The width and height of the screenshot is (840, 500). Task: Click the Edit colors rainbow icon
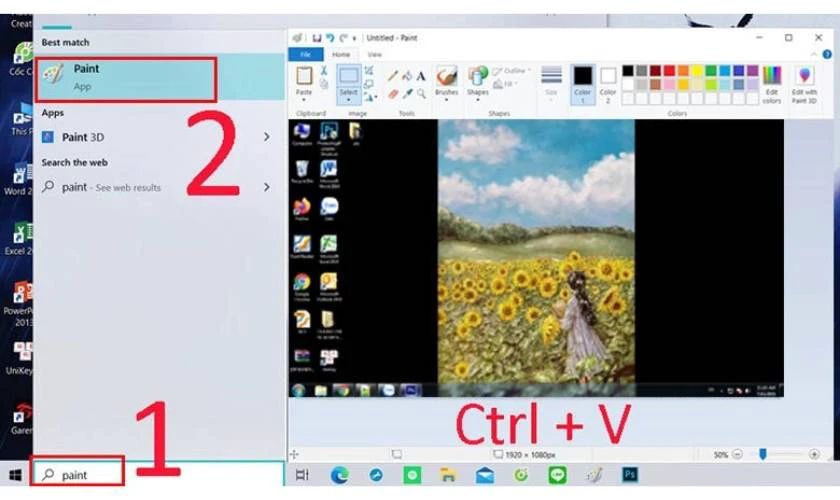click(x=771, y=76)
